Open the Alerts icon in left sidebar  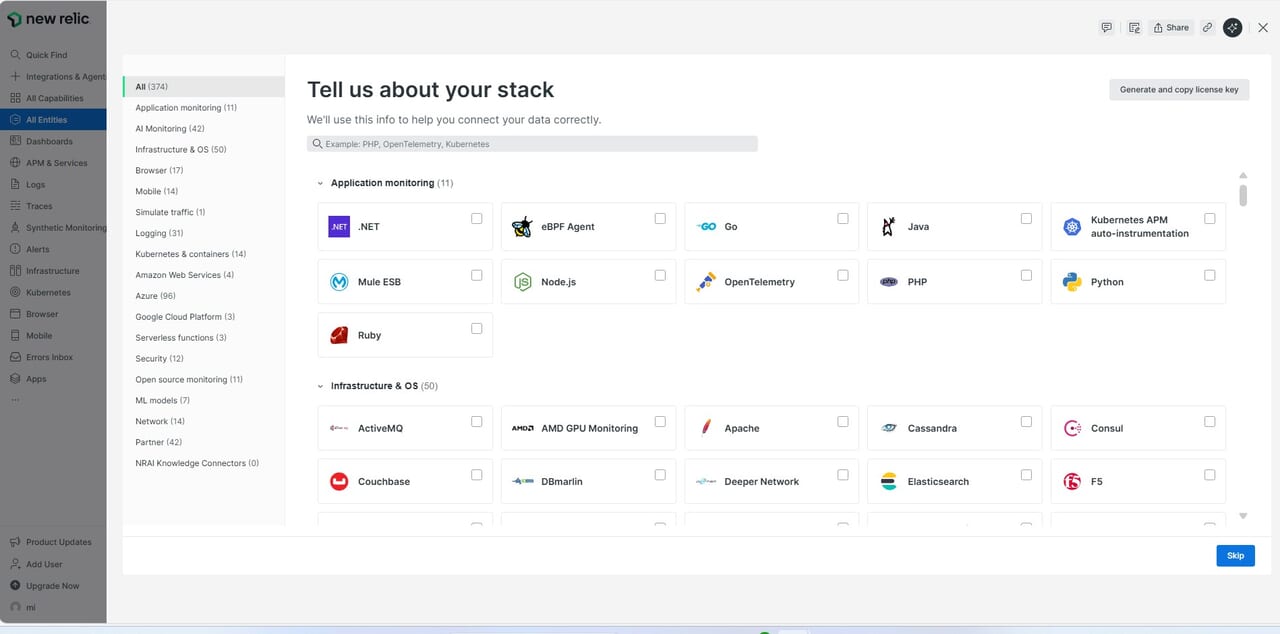click(x=15, y=249)
